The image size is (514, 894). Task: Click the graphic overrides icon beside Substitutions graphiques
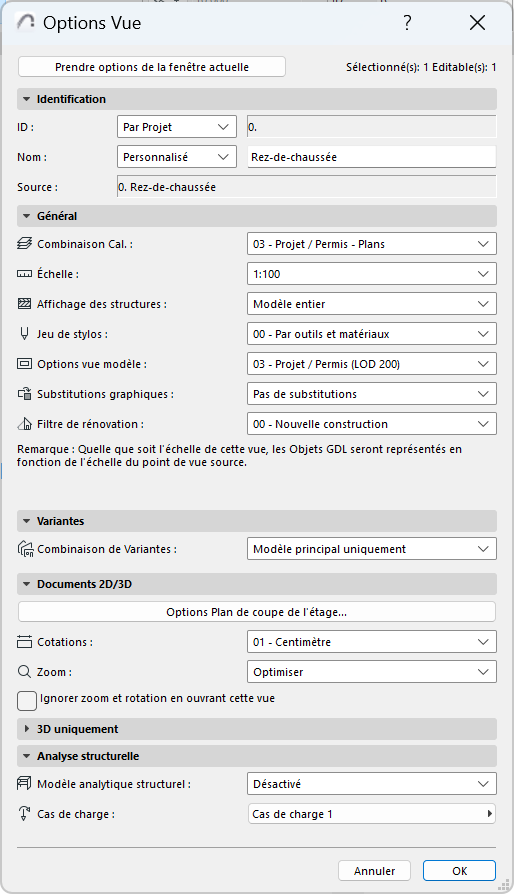click(x=25, y=394)
